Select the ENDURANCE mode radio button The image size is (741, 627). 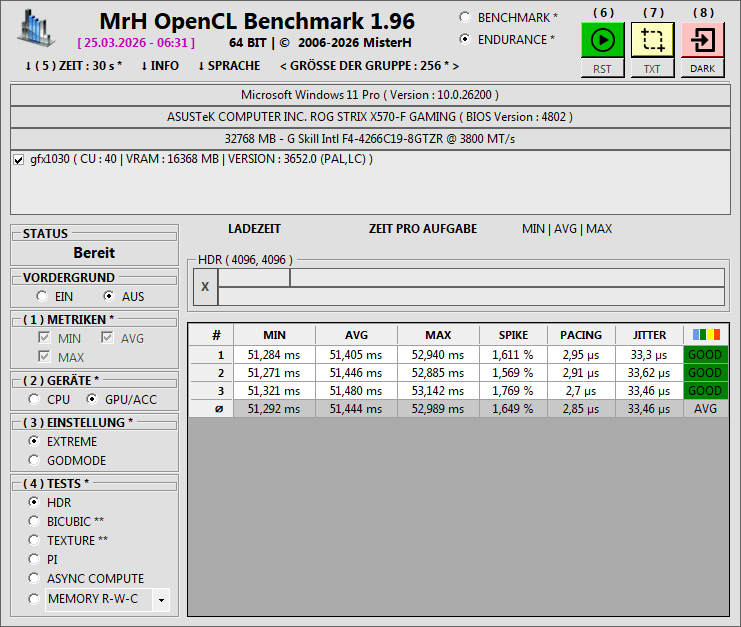click(465, 39)
